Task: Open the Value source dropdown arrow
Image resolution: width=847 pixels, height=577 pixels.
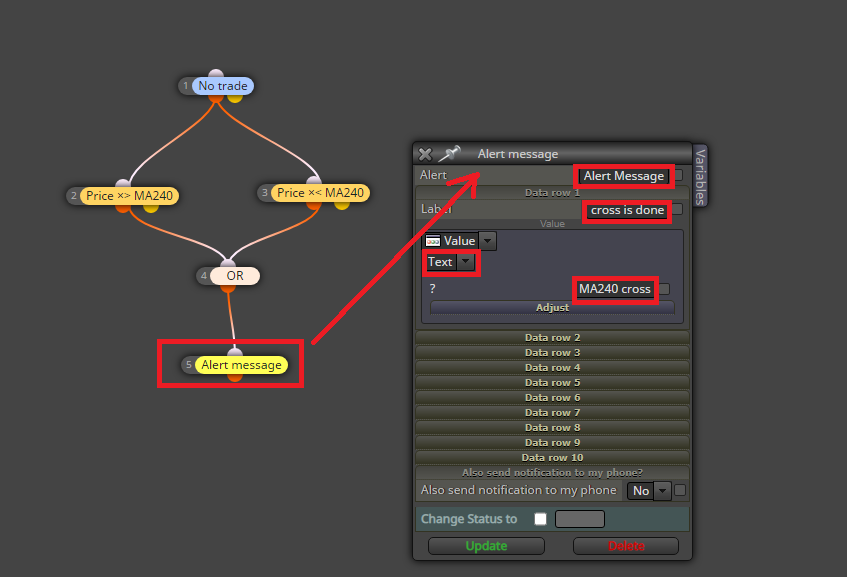Action: click(487, 241)
